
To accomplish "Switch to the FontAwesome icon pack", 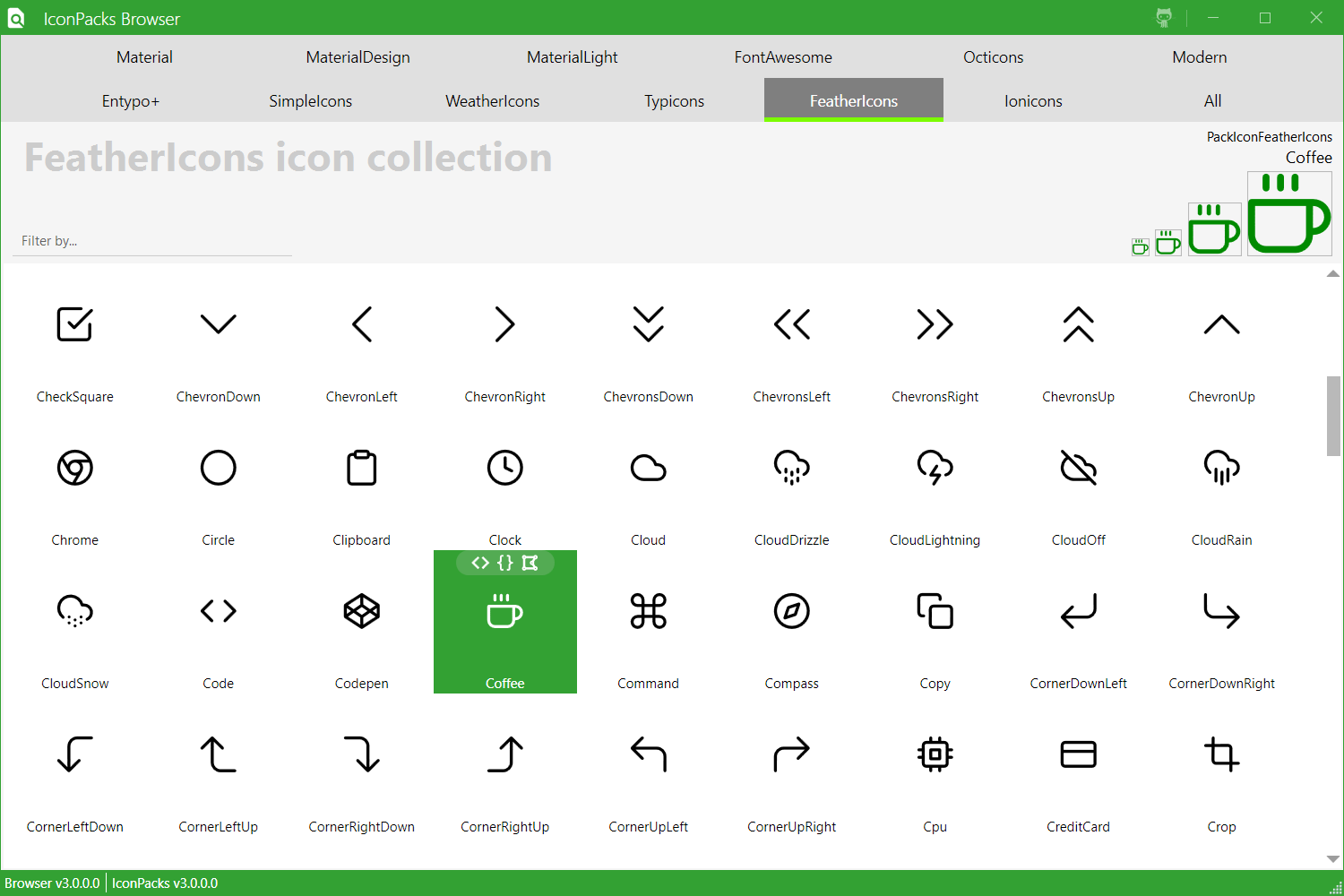I will pyautogui.click(x=782, y=56).
